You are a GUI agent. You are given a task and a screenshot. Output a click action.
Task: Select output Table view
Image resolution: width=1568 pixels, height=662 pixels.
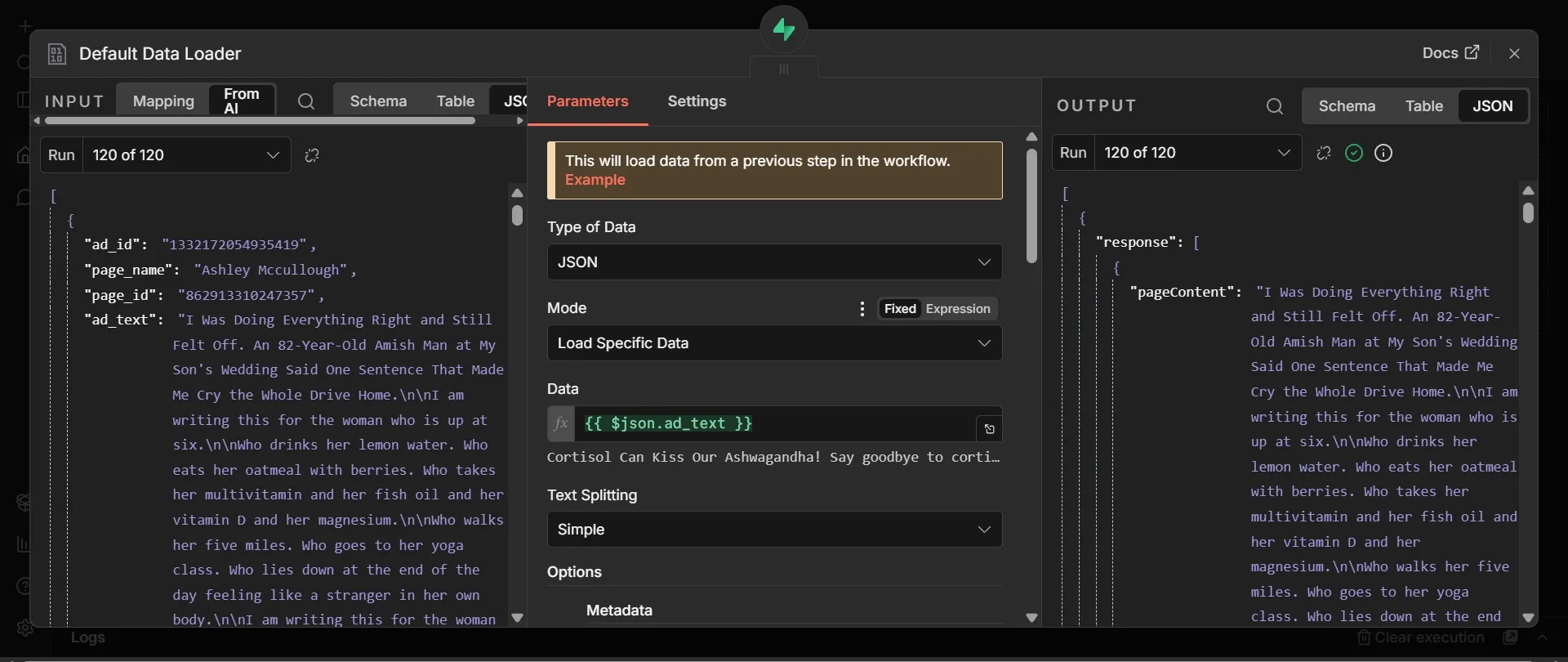click(x=1424, y=106)
